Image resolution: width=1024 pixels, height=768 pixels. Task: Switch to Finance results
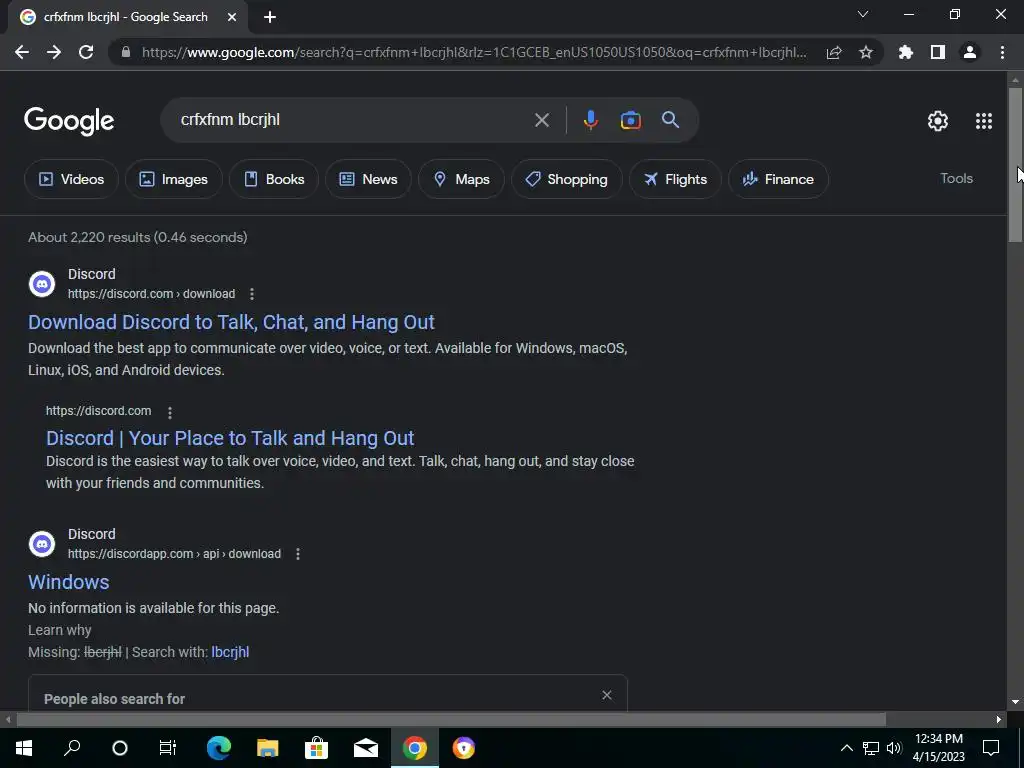click(778, 179)
